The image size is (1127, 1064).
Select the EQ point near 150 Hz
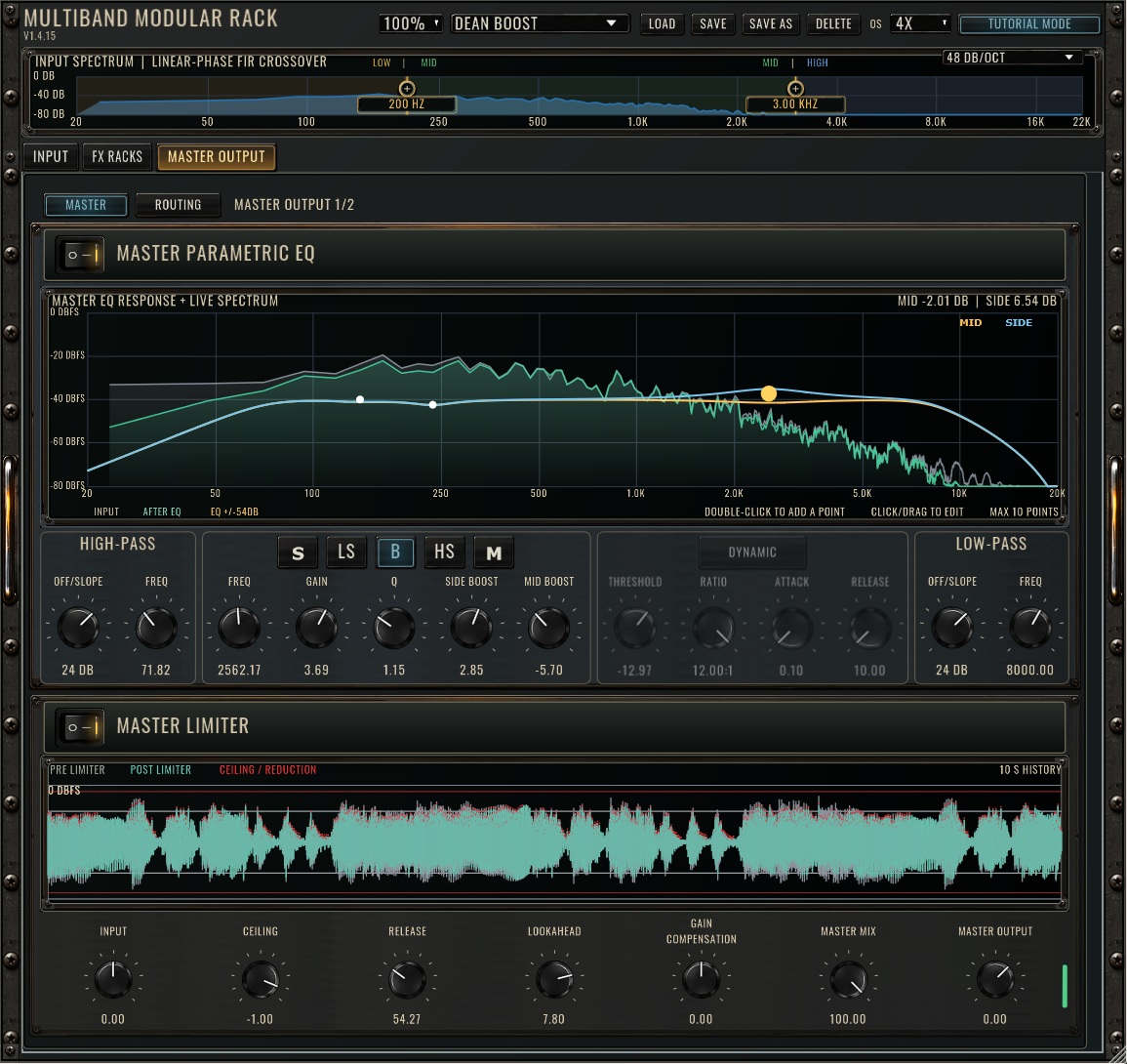tap(360, 399)
